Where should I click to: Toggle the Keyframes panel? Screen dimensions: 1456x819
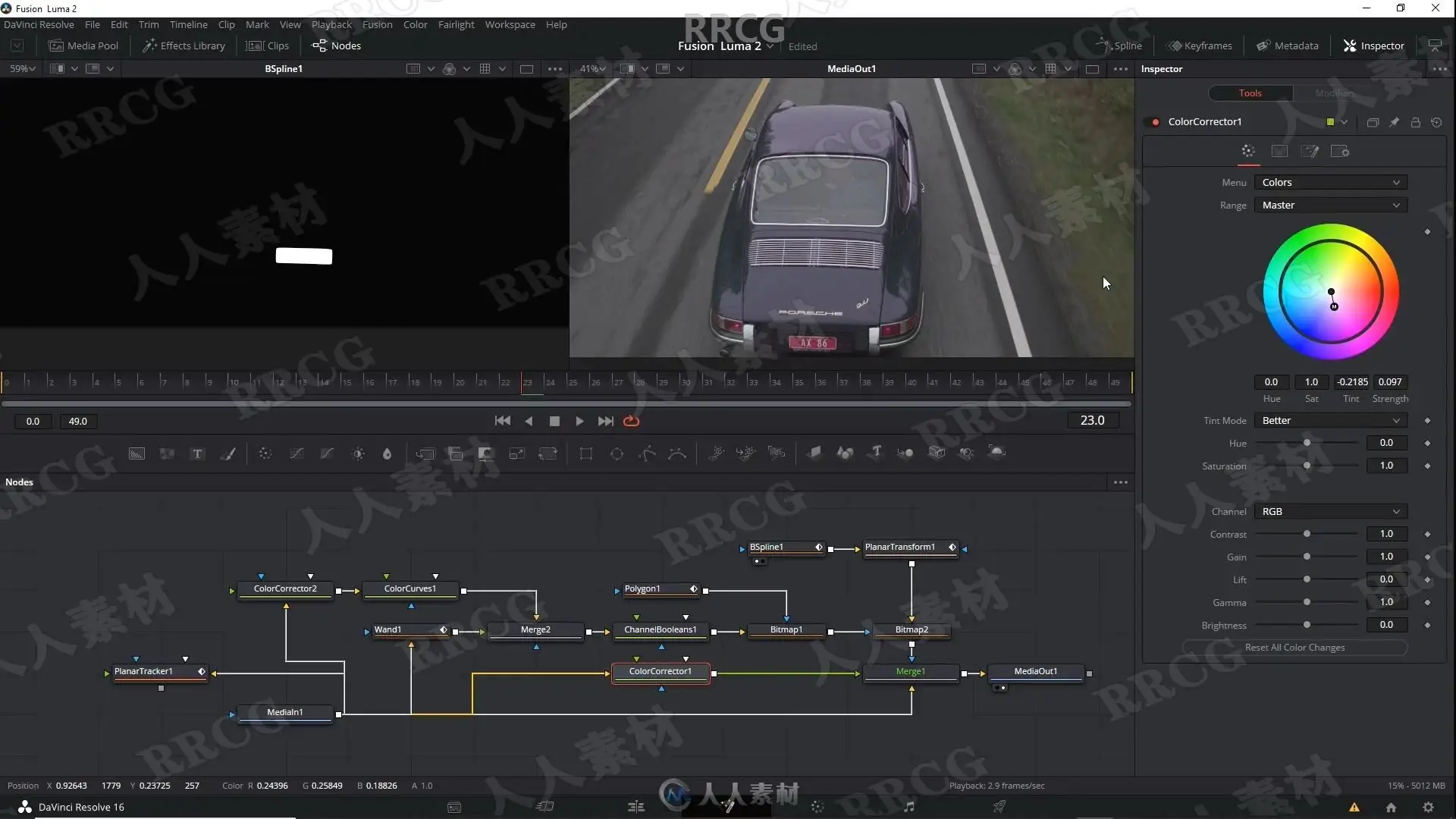(x=1200, y=45)
